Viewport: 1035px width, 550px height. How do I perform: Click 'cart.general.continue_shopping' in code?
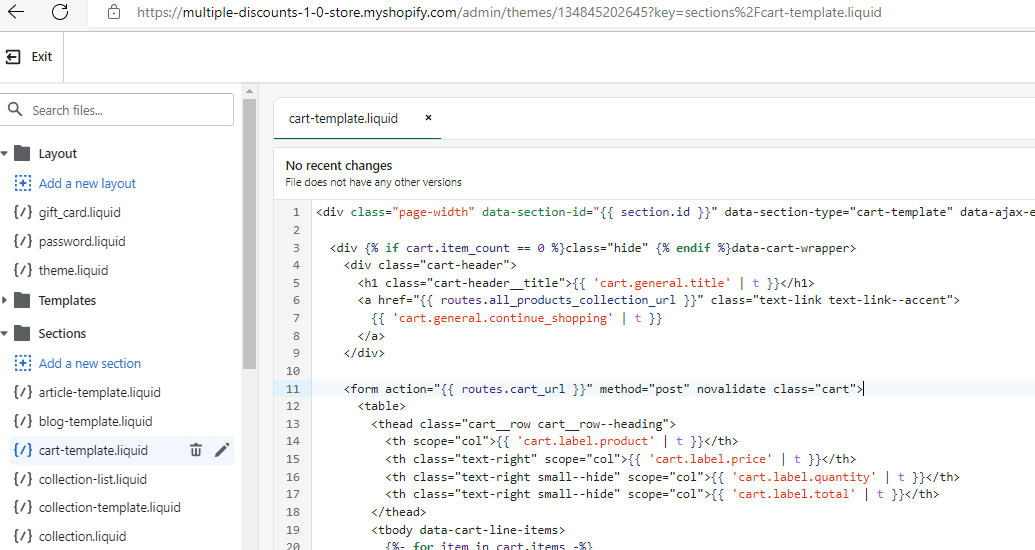click(x=502, y=318)
